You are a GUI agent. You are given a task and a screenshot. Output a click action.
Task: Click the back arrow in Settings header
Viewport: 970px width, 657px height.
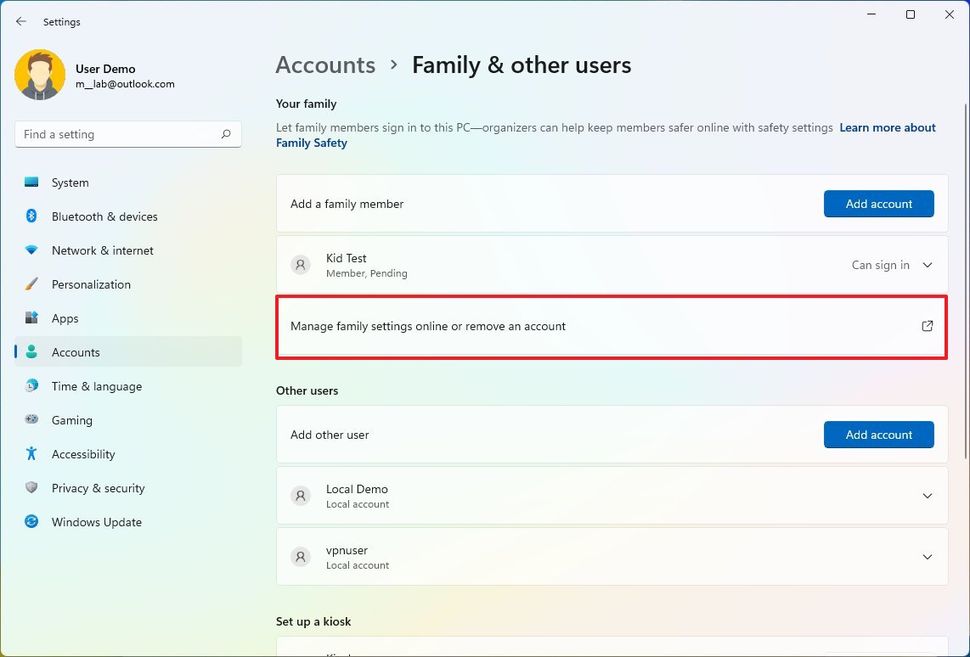21,21
